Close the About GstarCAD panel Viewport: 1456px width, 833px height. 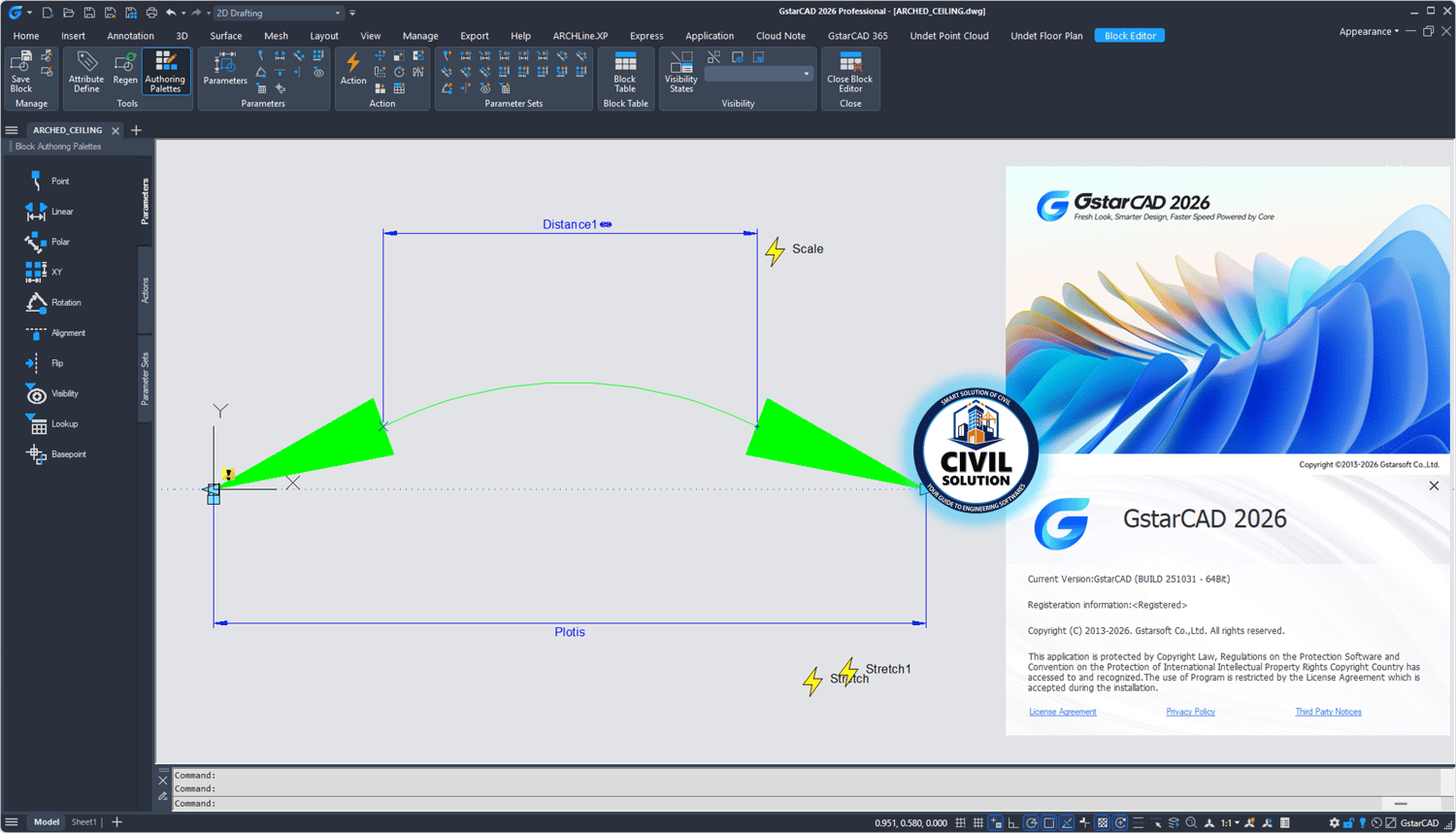1434,485
